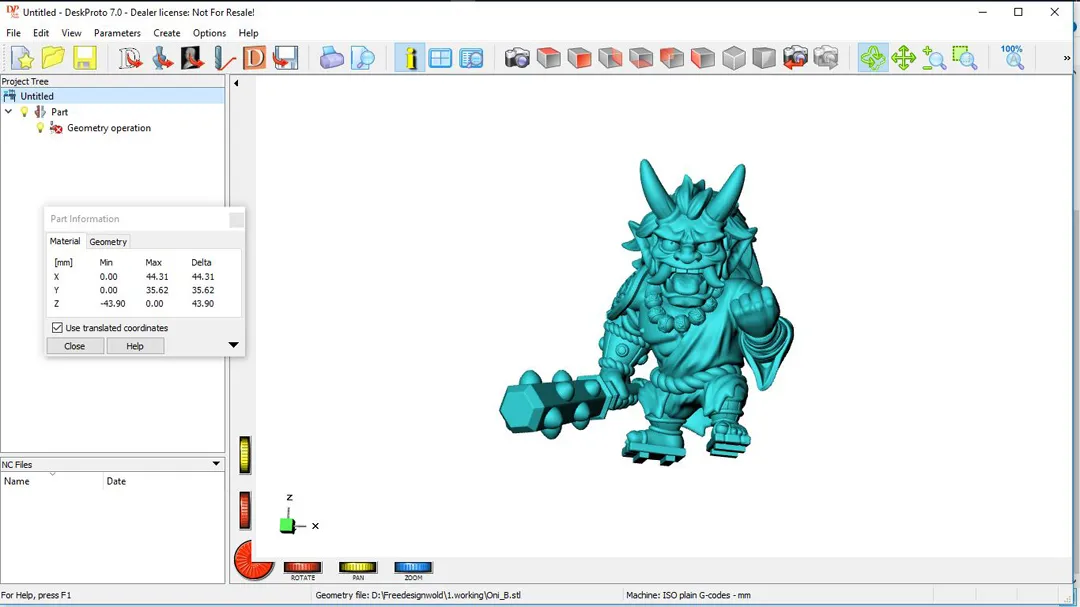Click the grayed next view camera icon
Image resolution: width=1080 pixels, height=607 pixels.
(826, 58)
